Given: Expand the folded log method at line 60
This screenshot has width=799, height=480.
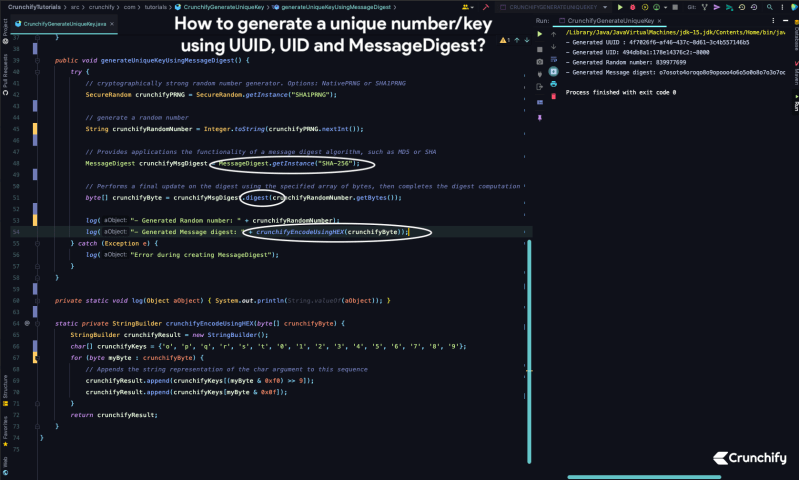Looking at the screenshot, I should pos(37,301).
